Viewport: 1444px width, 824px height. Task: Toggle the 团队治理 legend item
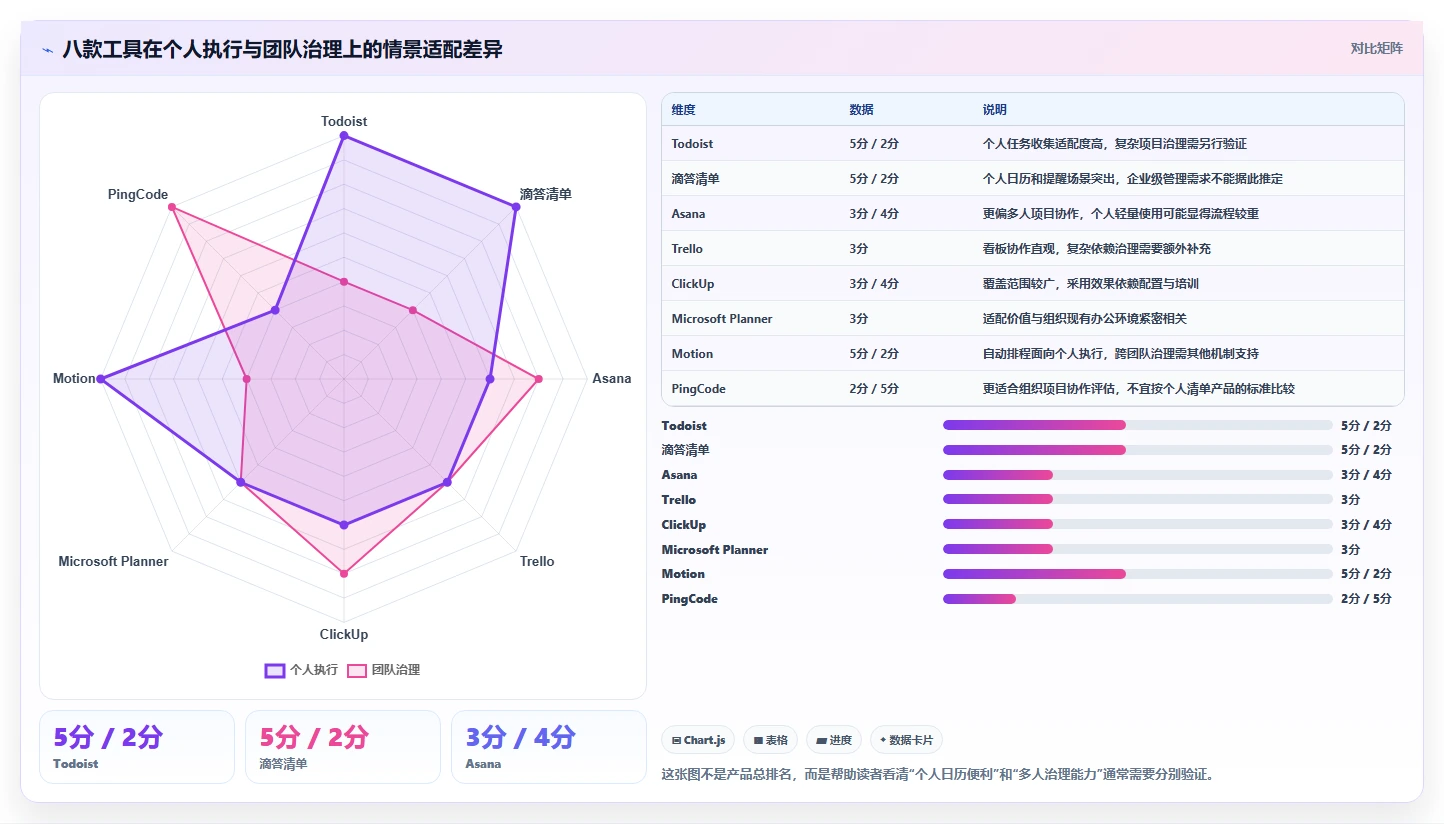pos(384,670)
